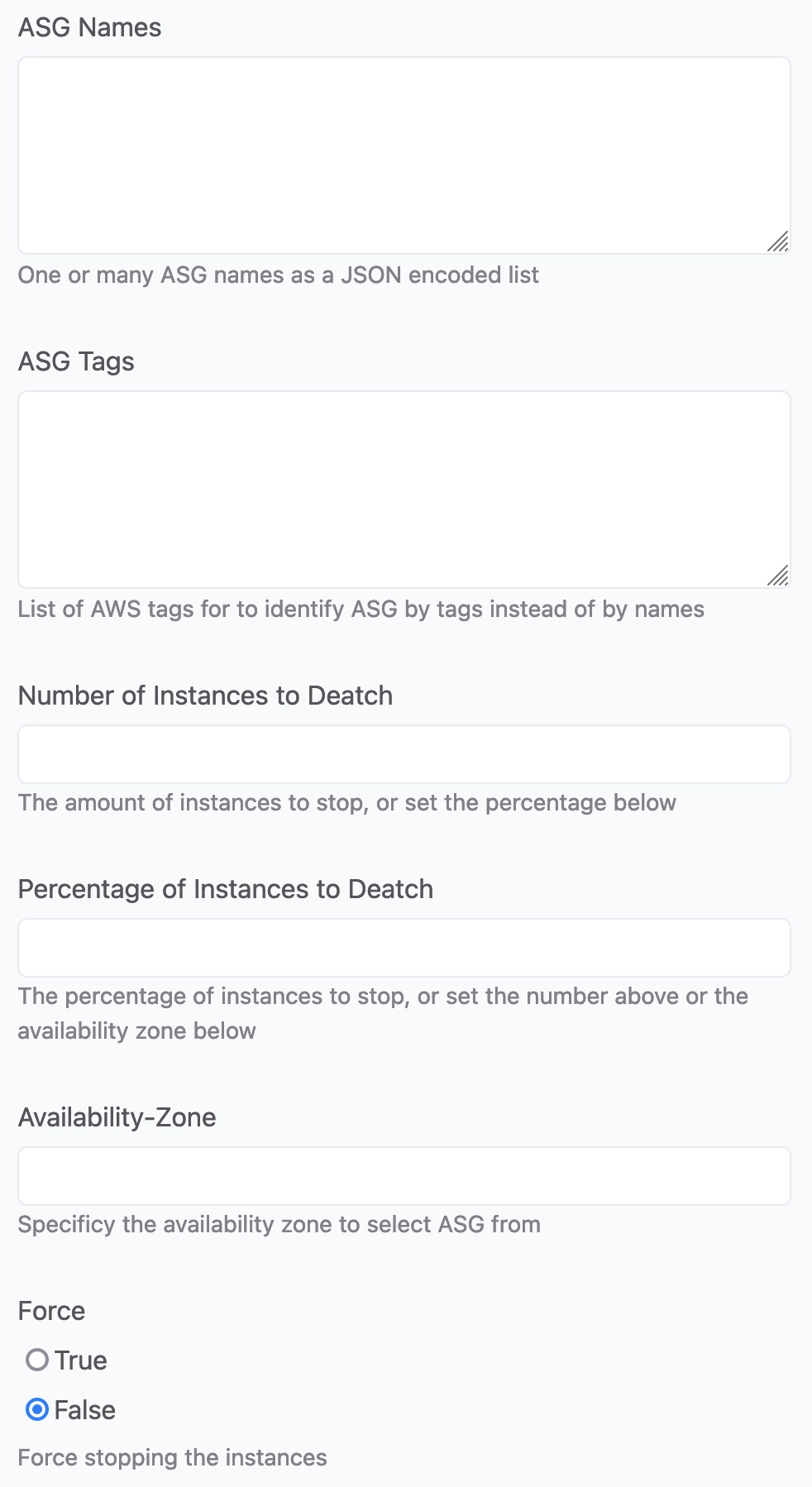Screen dimensions: 812x1487
Task: Click the "One or many ASG names" help text
Action: click(279, 275)
